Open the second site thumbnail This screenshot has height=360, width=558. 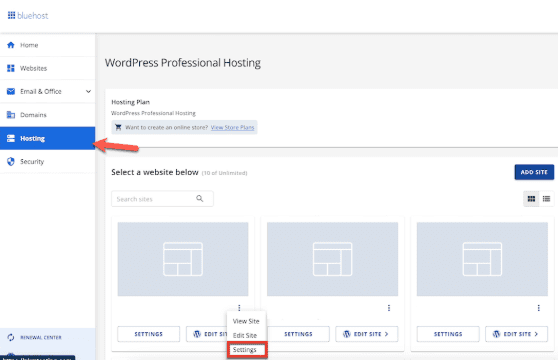coord(332,259)
